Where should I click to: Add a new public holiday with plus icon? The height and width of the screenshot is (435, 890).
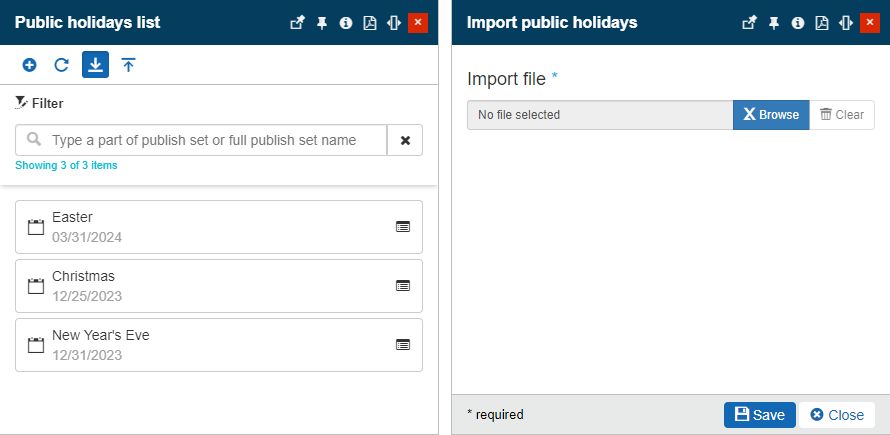[x=29, y=65]
